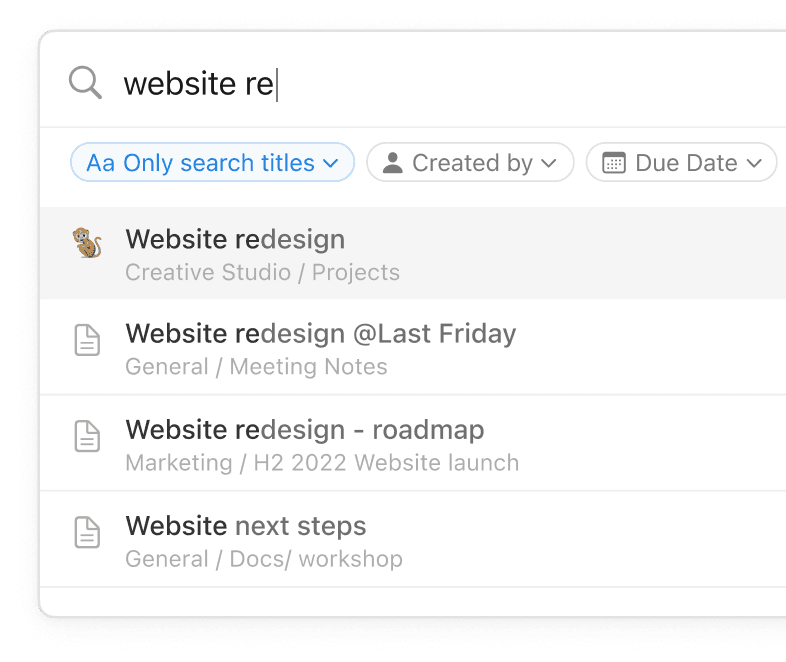Select the Website next steps result

tap(246, 526)
